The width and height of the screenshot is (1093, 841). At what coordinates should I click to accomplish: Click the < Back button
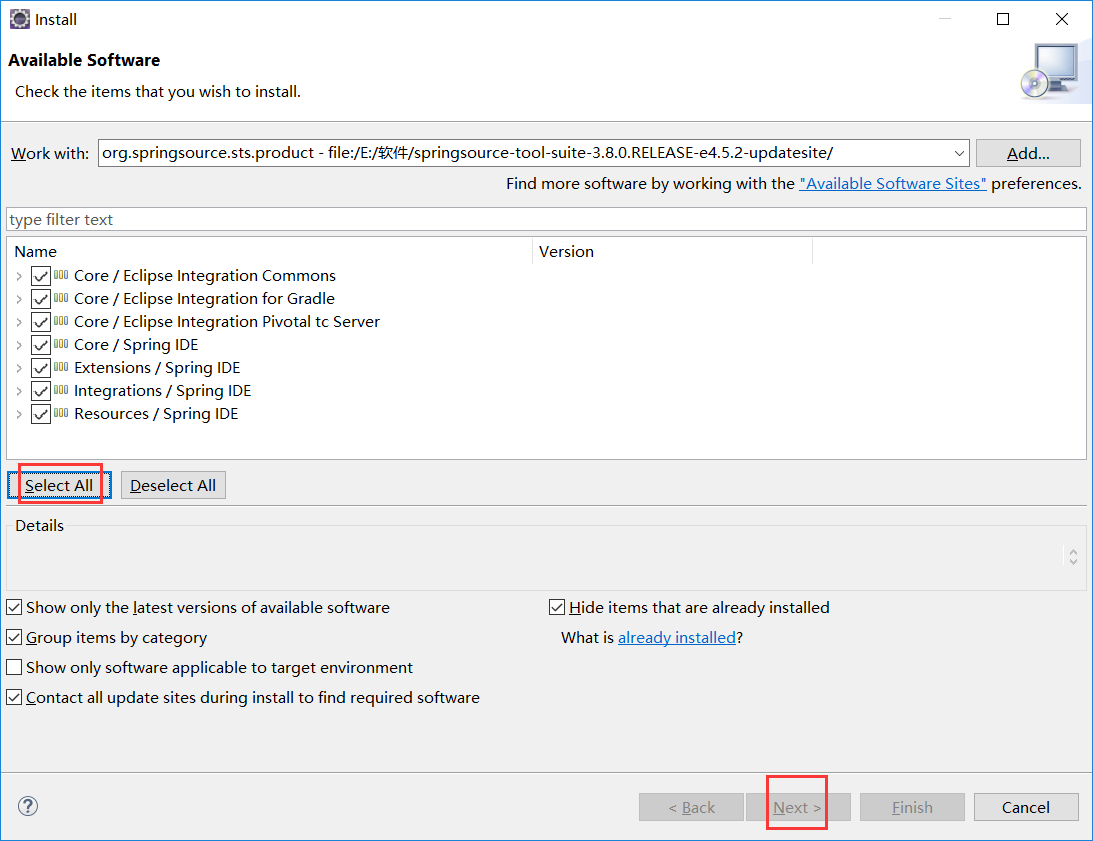[691, 808]
